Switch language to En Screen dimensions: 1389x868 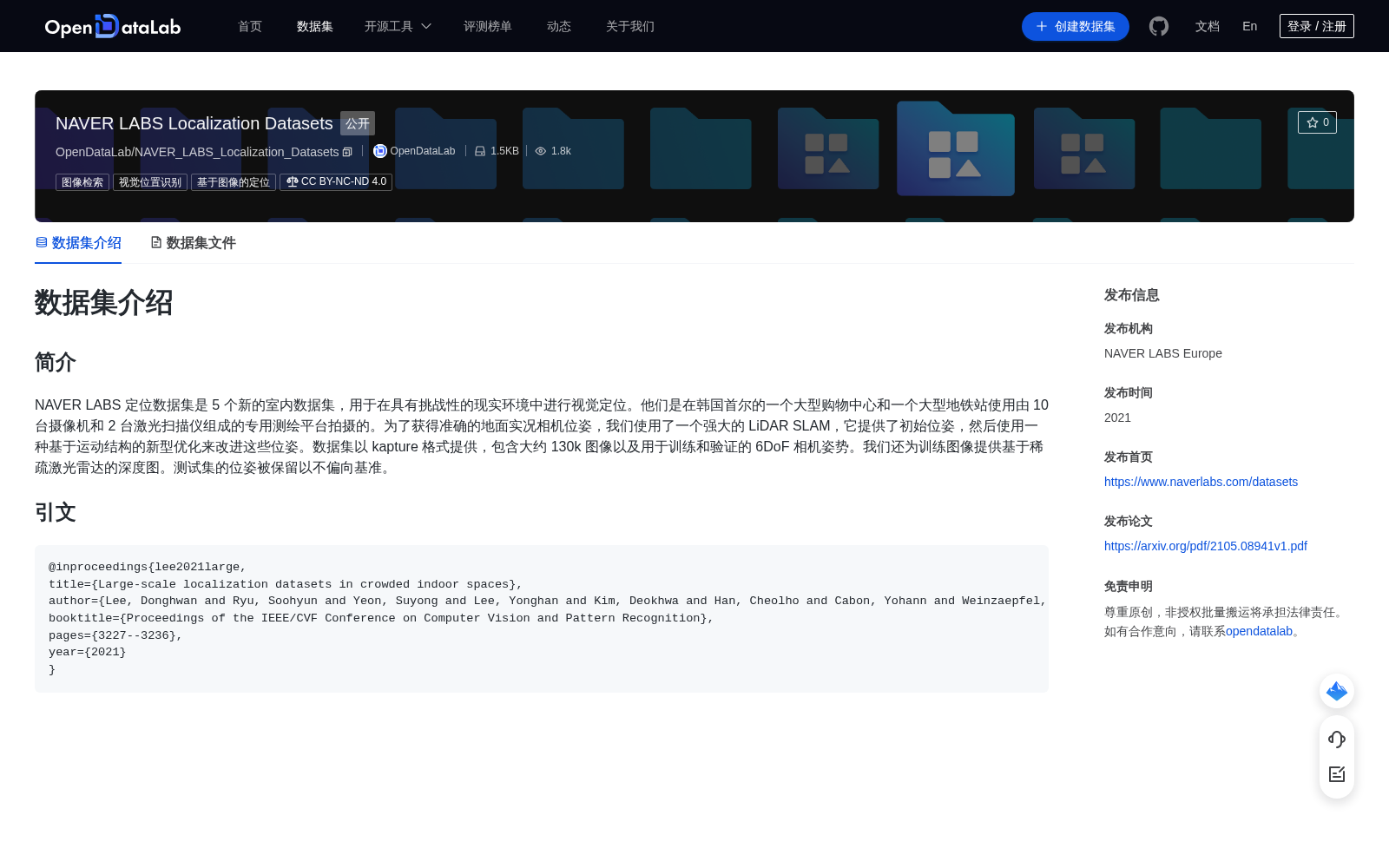(x=1250, y=26)
